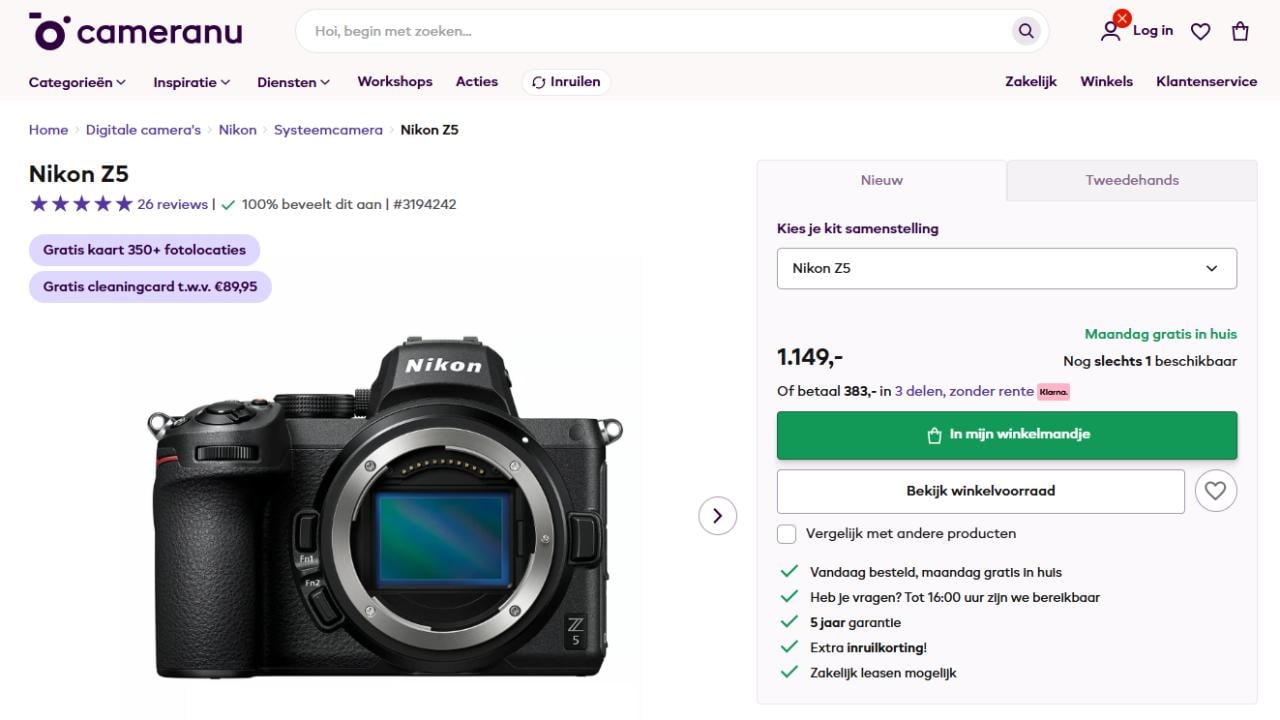1280x720 pixels.
Task: Click In mijn winkelmandje button
Action: 1007,435
